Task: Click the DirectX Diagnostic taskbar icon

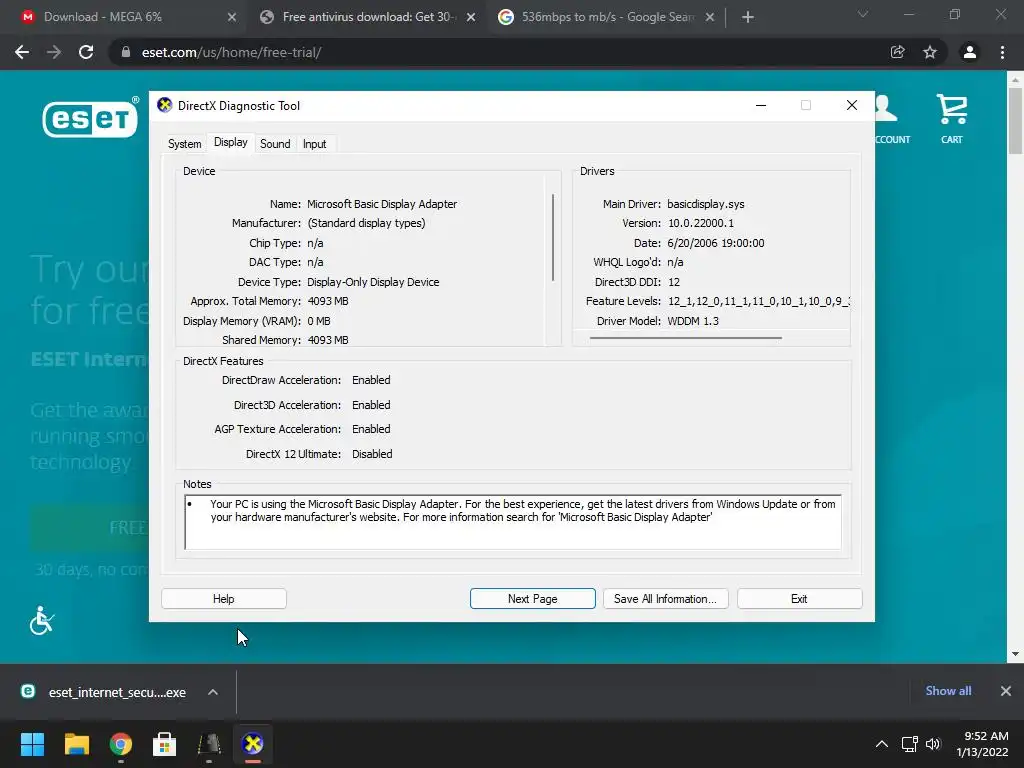Action: (x=253, y=744)
